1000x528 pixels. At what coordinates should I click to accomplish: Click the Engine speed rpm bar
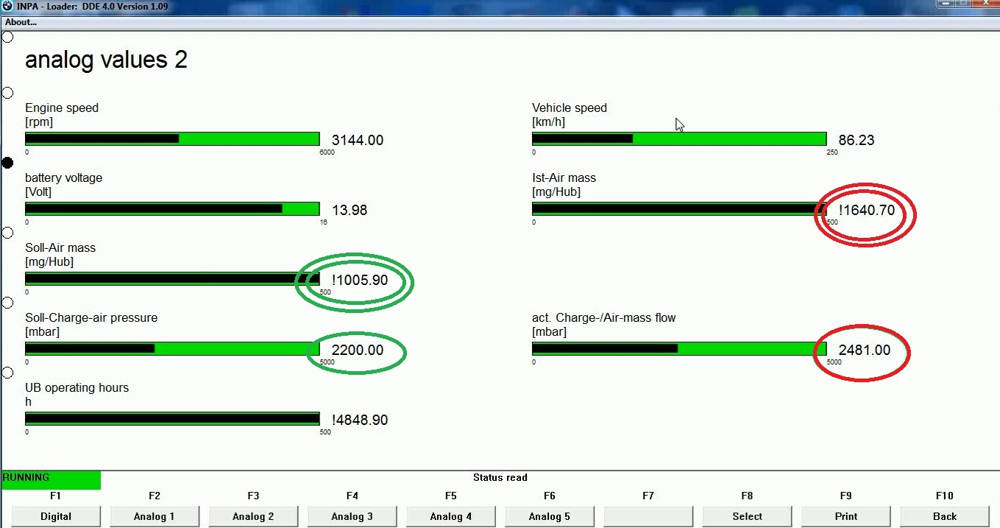[172, 139]
